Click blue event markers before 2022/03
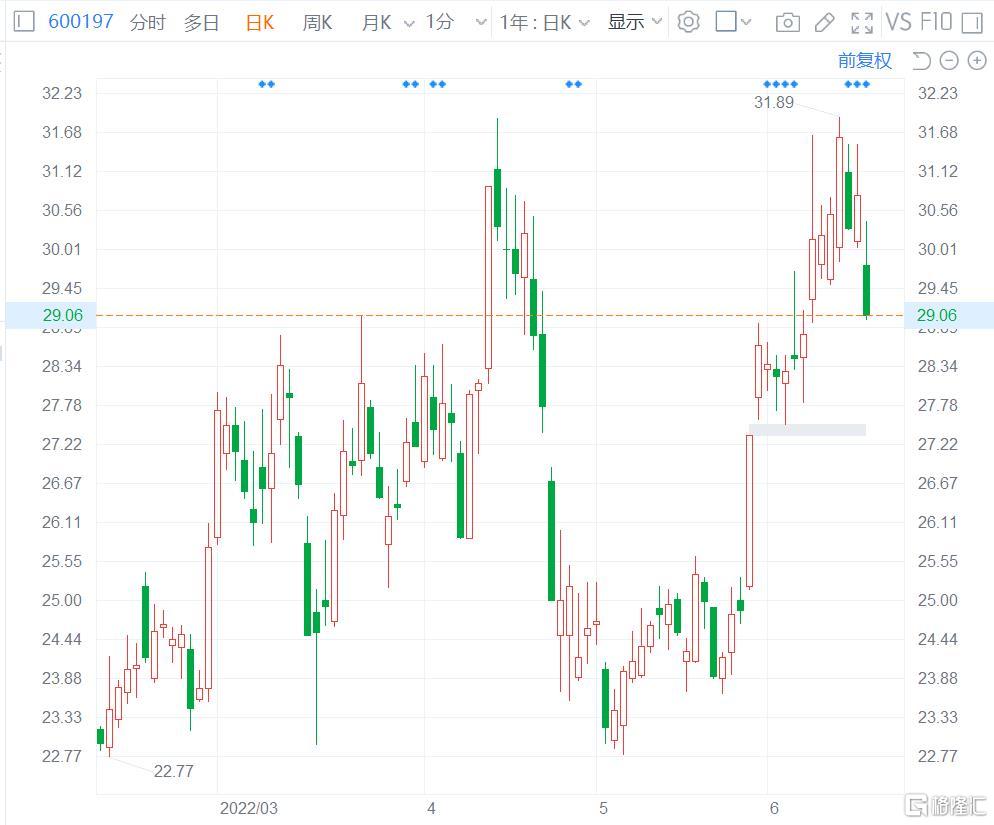The width and height of the screenshot is (994, 825). click(x=267, y=84)
